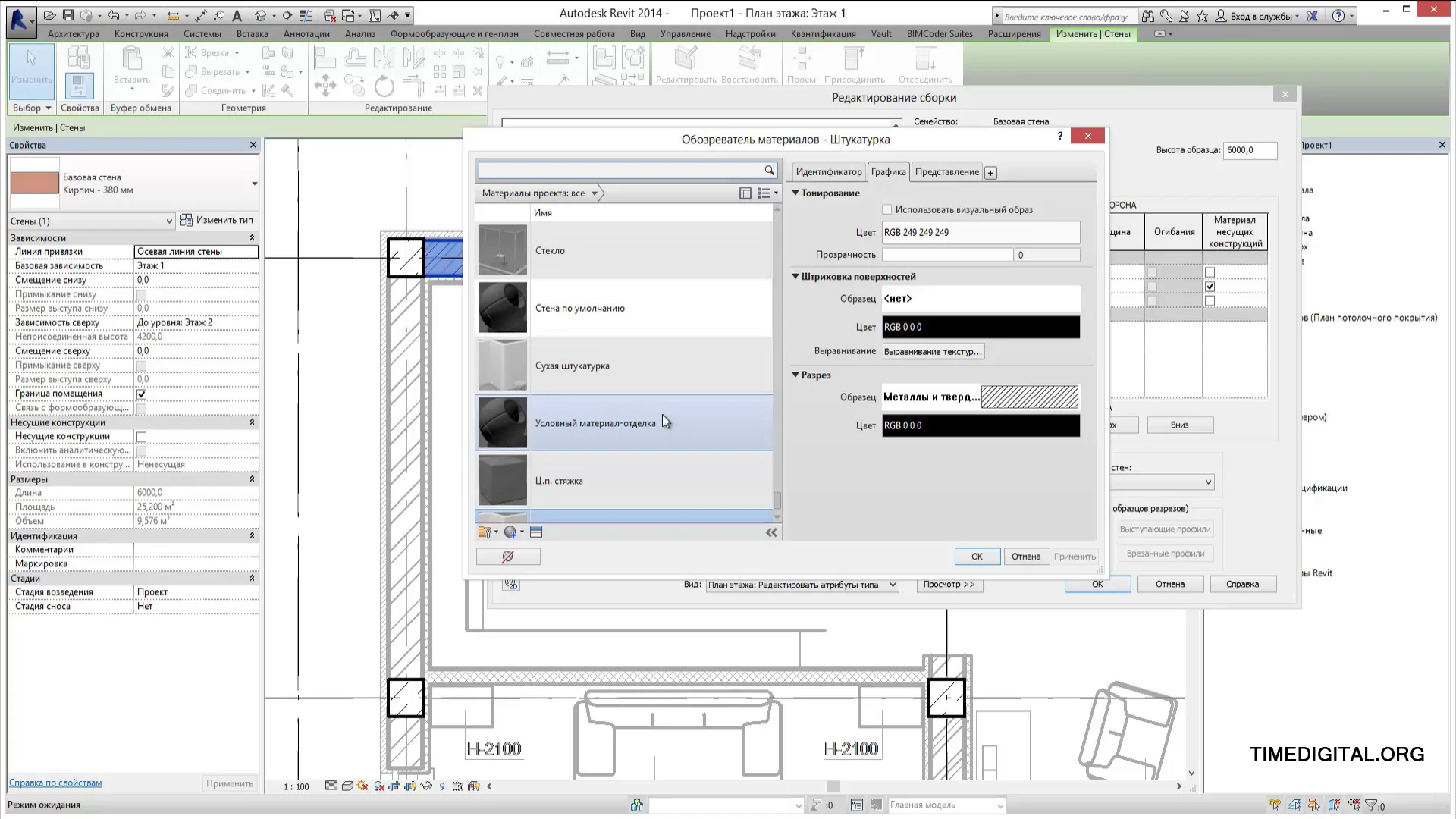
Task: Click shading color RGB 249 249 249 swatch
Action: pos(981,232)
